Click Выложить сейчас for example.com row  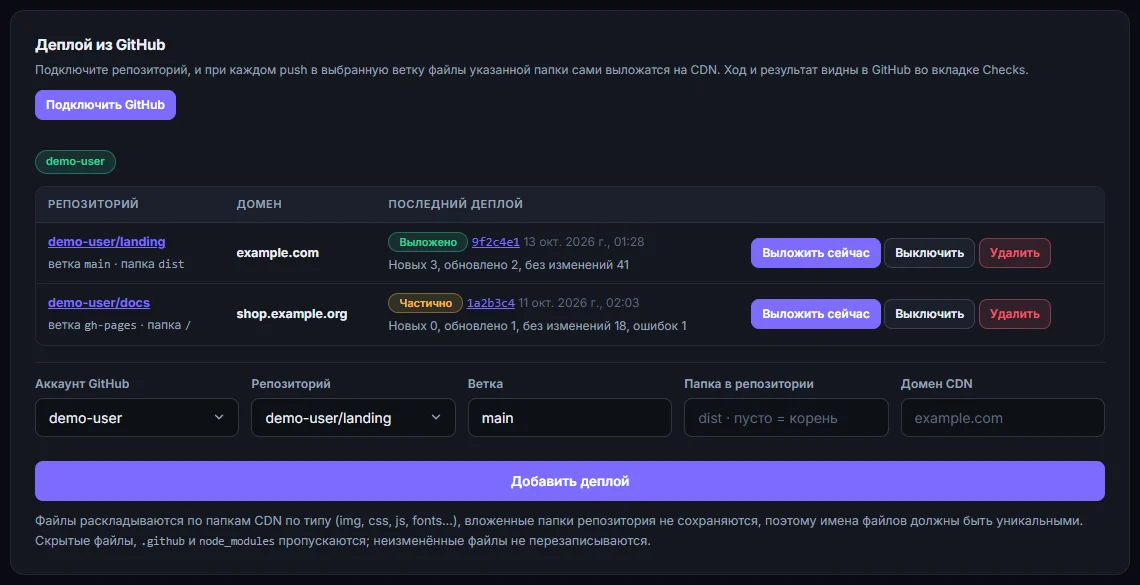[816, 253]
